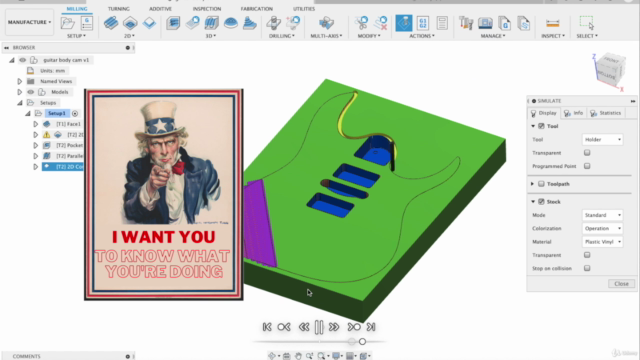This screenshot has width=640, height=360.
Task: Click the Delete Toolpath scissors icon
Action: (381, 23)
